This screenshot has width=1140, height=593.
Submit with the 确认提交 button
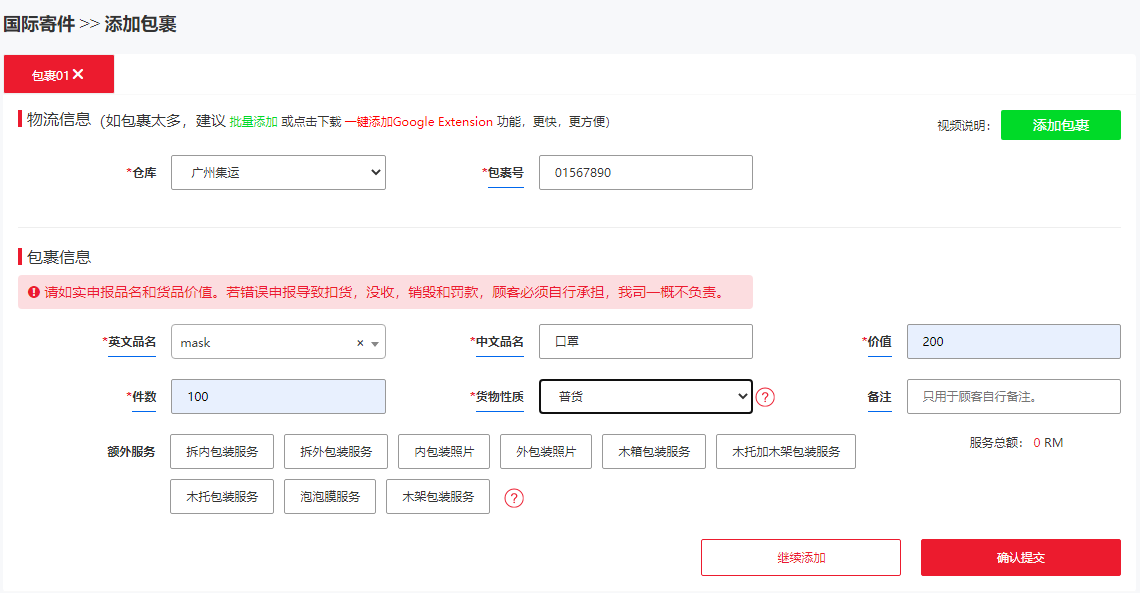click(x=1021, y=557)
